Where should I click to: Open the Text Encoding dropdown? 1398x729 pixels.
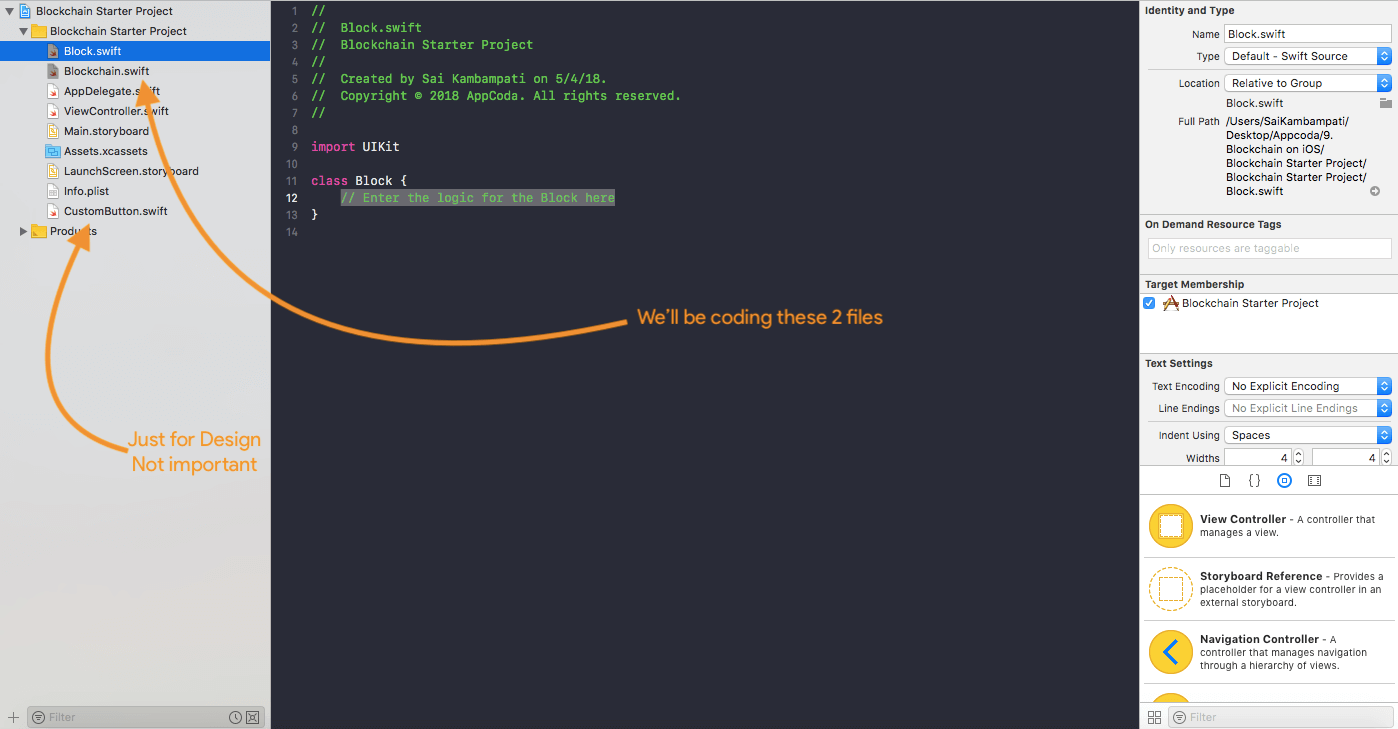point(1307,386)
